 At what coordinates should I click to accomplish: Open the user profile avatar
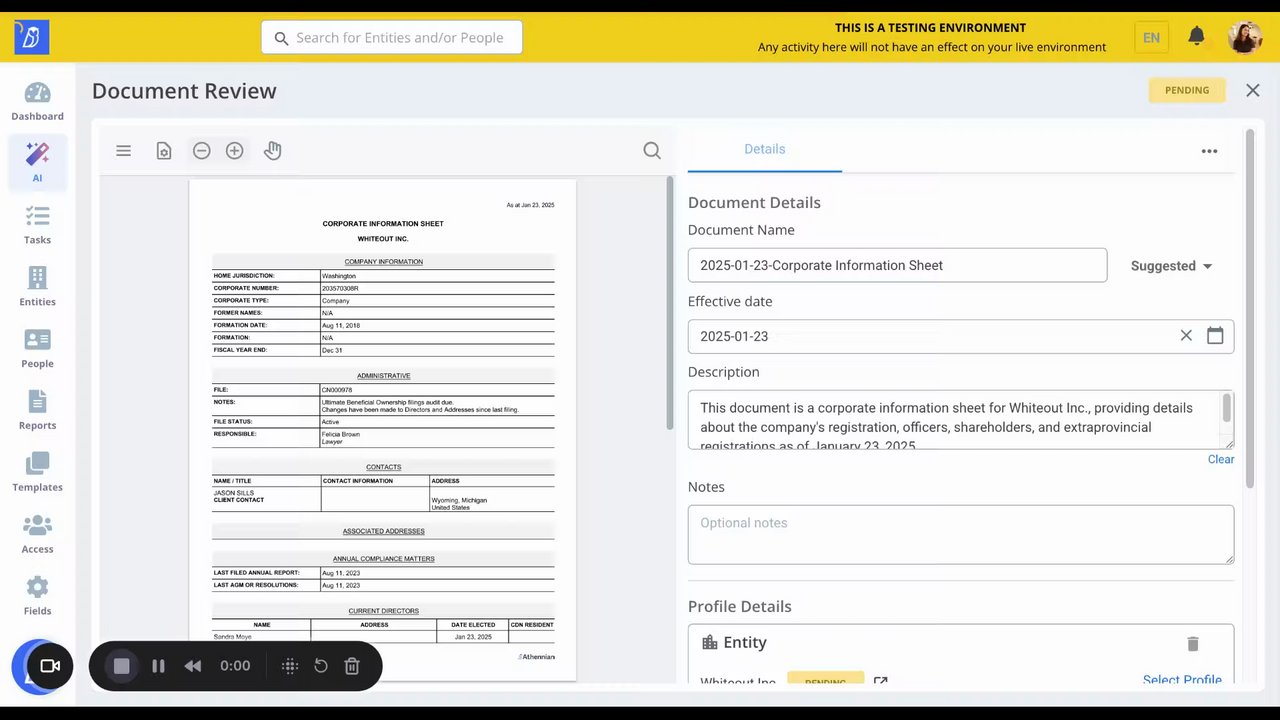tap(1245, 37)
